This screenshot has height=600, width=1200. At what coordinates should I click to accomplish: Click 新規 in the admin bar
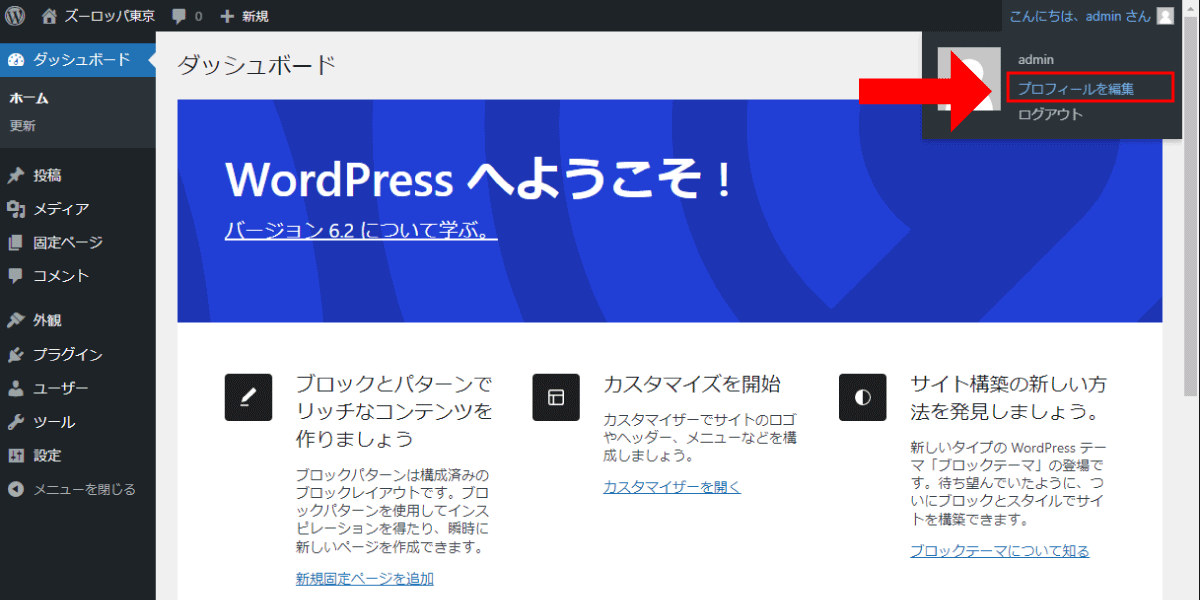coord(254,16)
